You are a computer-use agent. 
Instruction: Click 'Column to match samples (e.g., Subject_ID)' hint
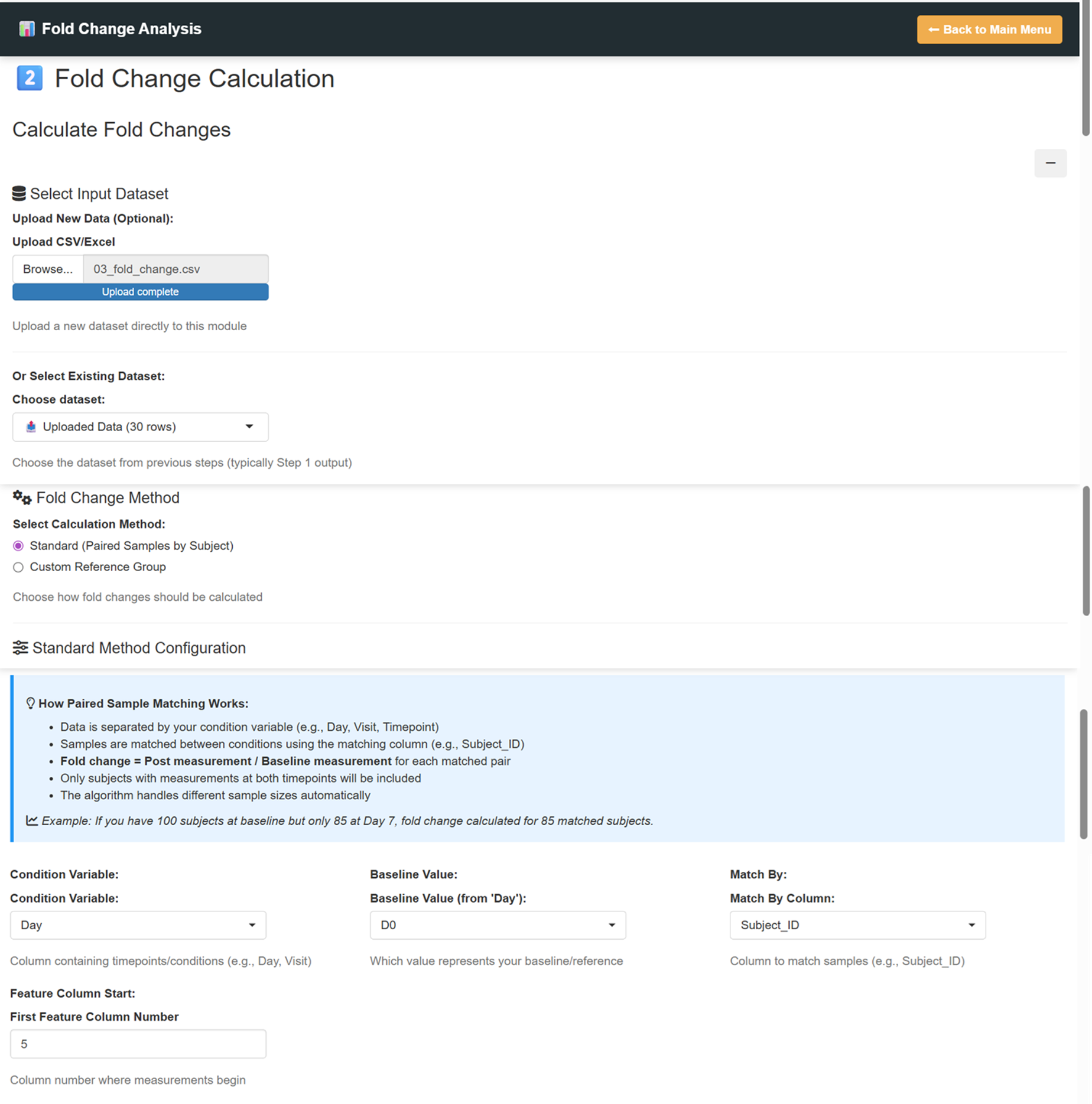847,961
